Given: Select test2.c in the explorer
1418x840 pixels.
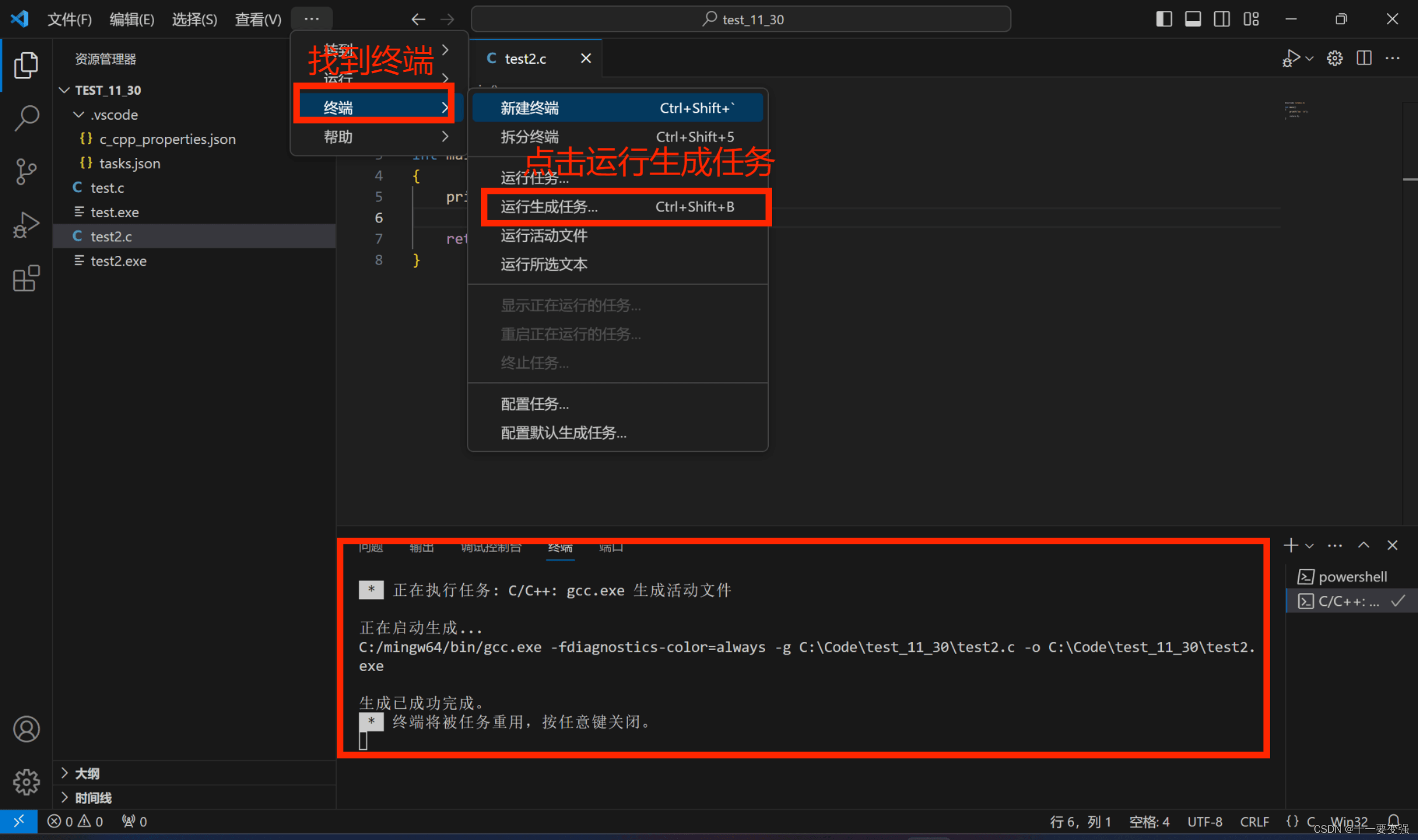Looking at the screenshot, I should (194, 236).
